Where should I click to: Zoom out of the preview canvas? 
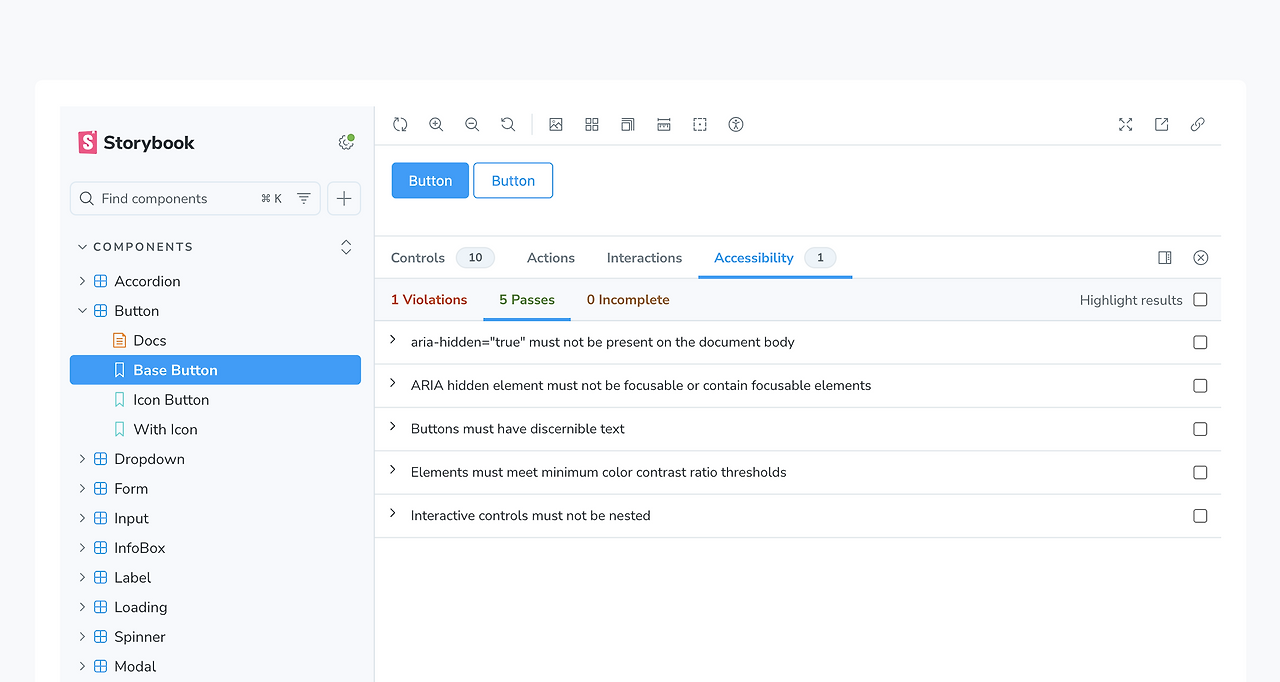[472, 124]
